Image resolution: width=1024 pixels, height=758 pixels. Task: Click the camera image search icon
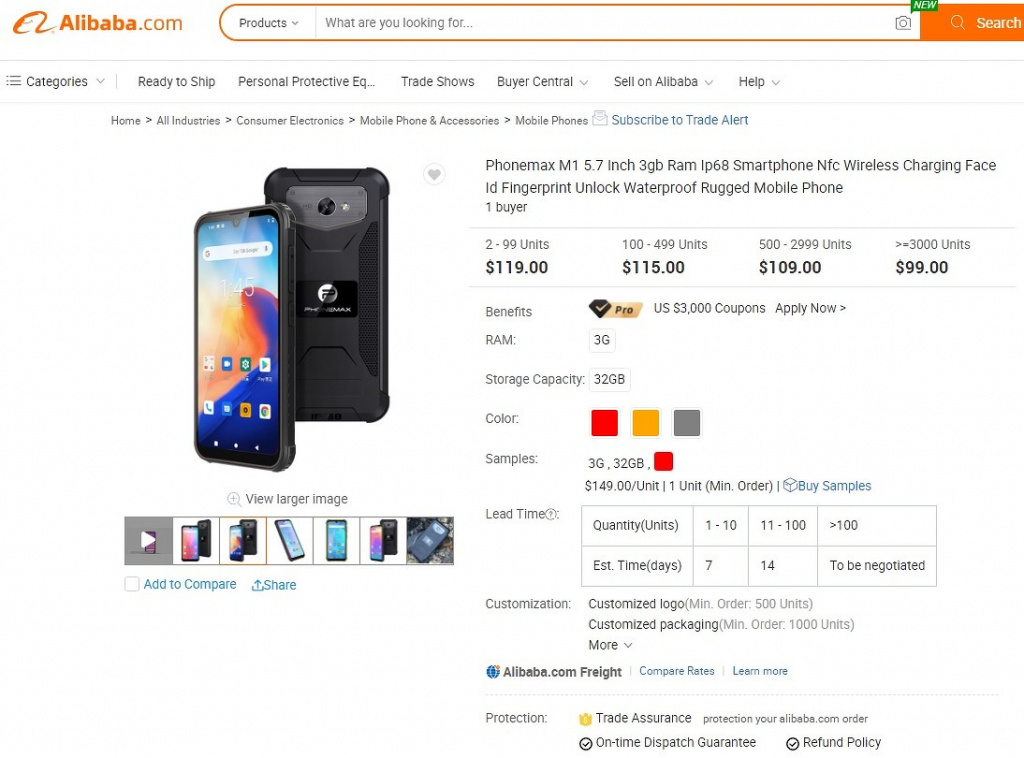coord(903,23)
